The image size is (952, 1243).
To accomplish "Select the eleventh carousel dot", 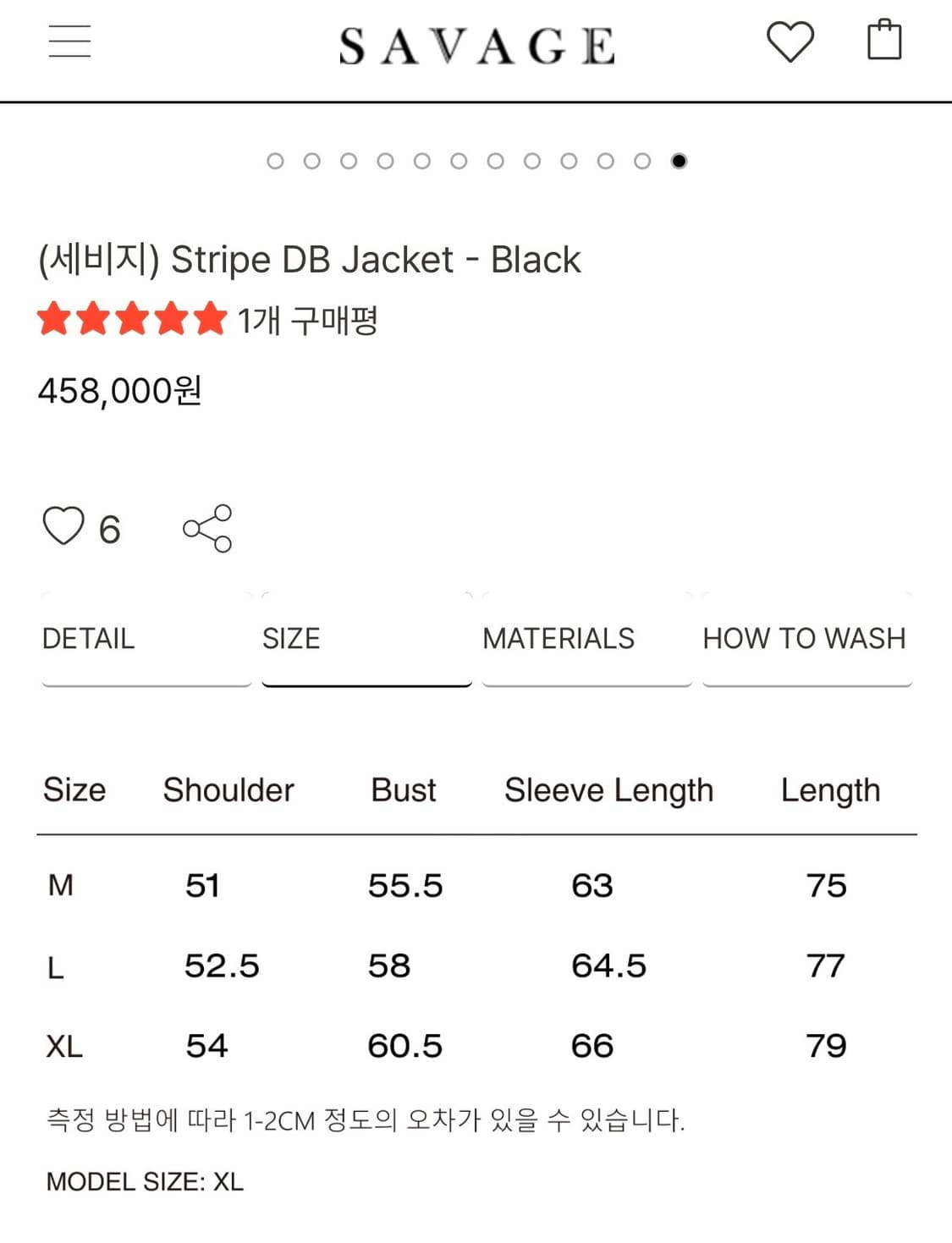I will 642,161.
